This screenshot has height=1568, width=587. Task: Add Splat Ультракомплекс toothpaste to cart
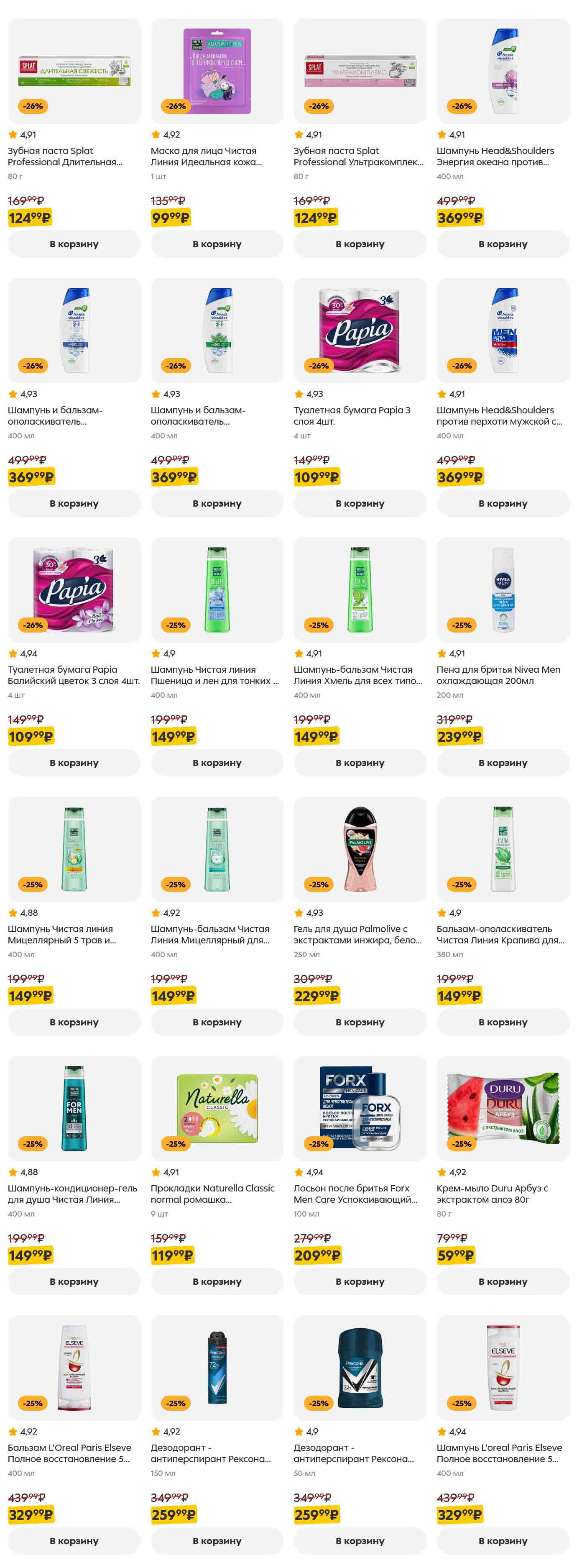pyautogui.click(x=360, y=244)
